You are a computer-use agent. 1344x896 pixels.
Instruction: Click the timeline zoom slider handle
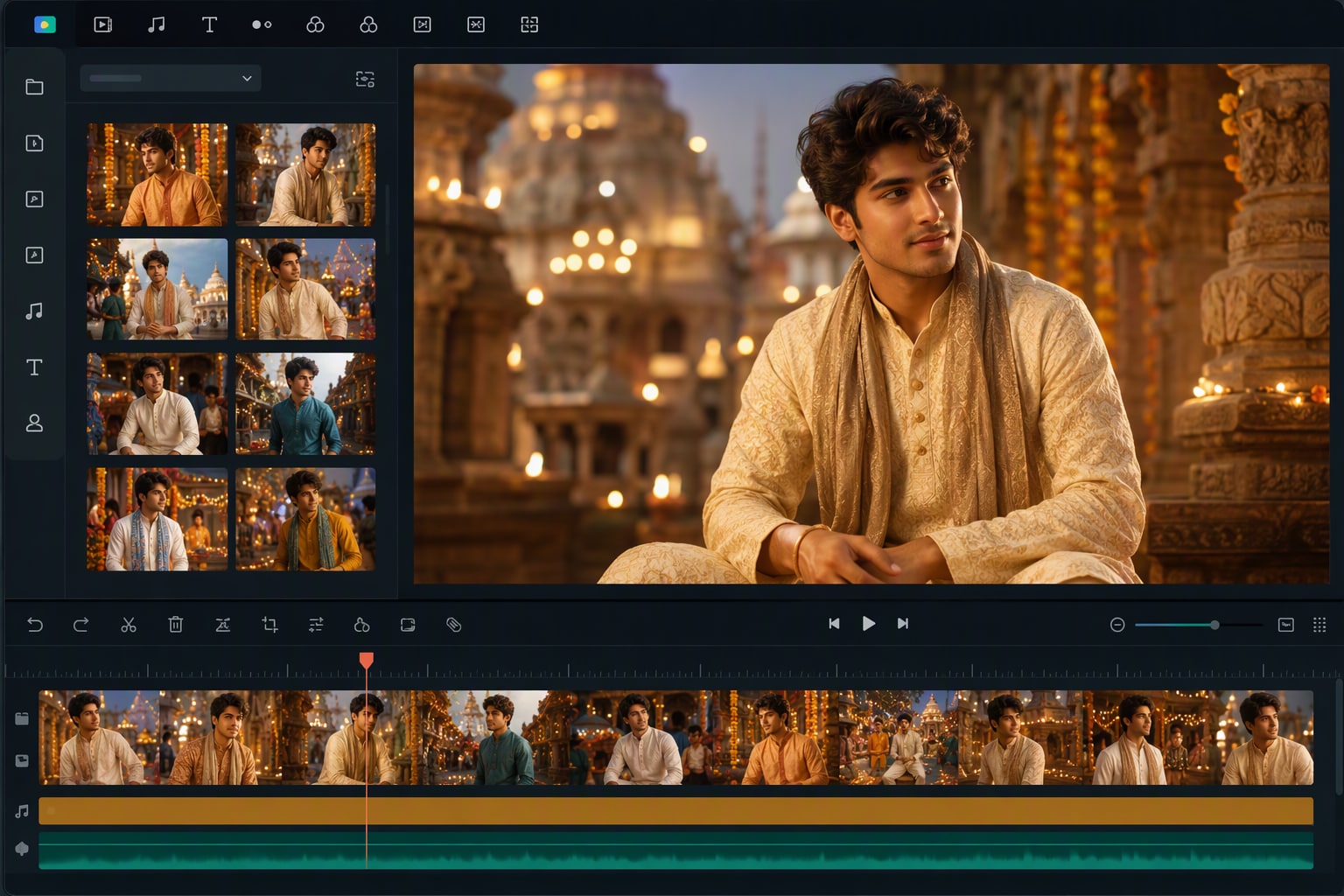point(1214,625)
